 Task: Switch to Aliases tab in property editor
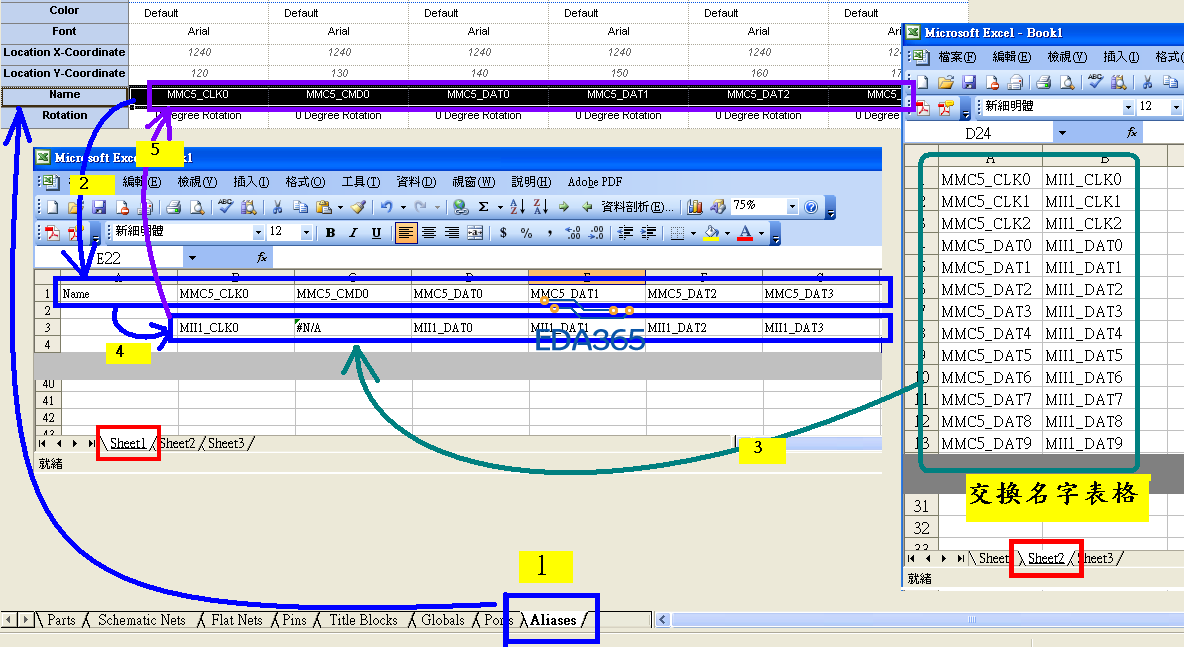tap(553, 620)
